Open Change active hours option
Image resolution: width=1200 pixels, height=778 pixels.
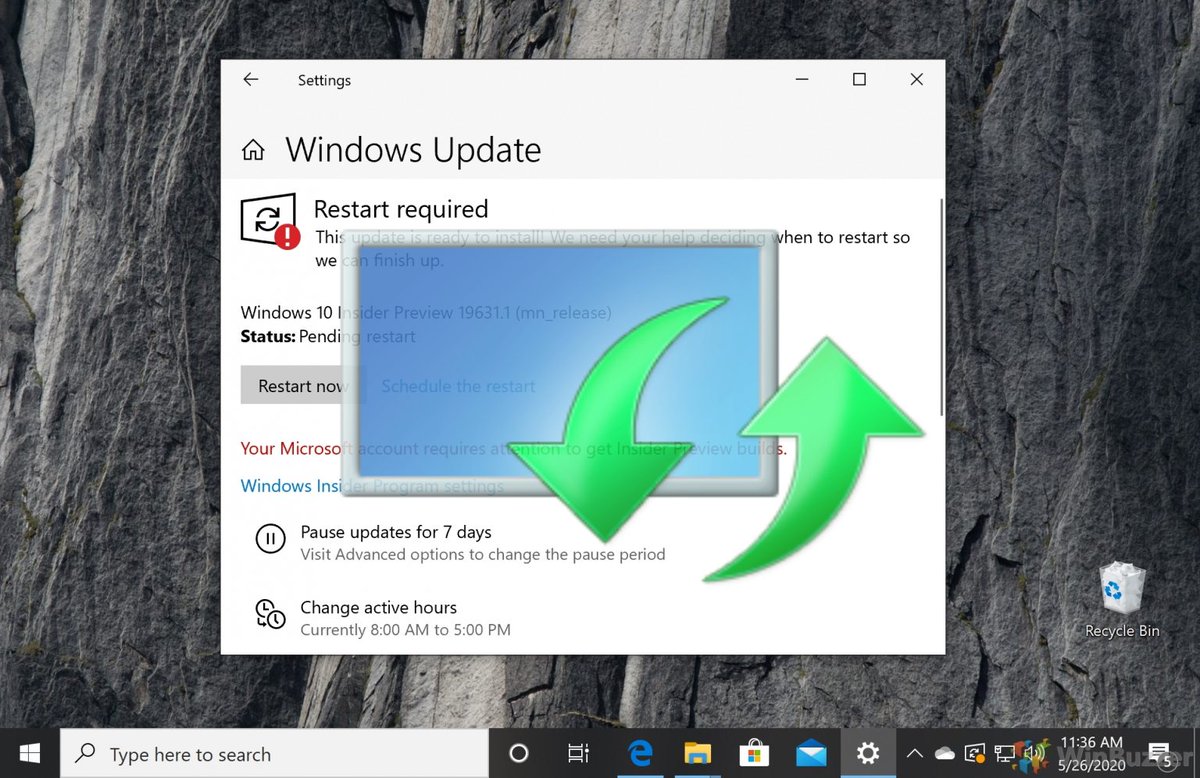click(378, 607)
